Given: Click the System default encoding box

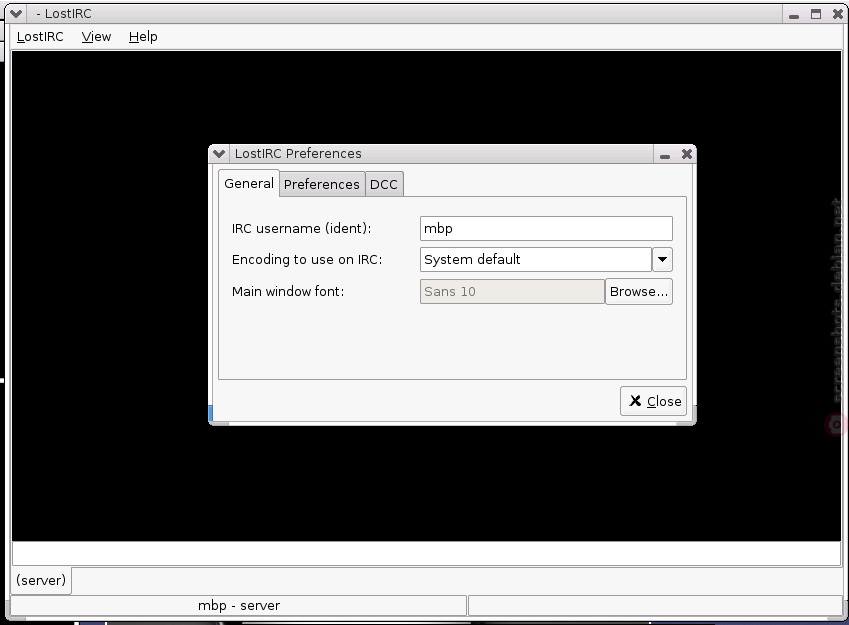Looking at the screenshot, I should pyautogui.click(x=535, y=259).
